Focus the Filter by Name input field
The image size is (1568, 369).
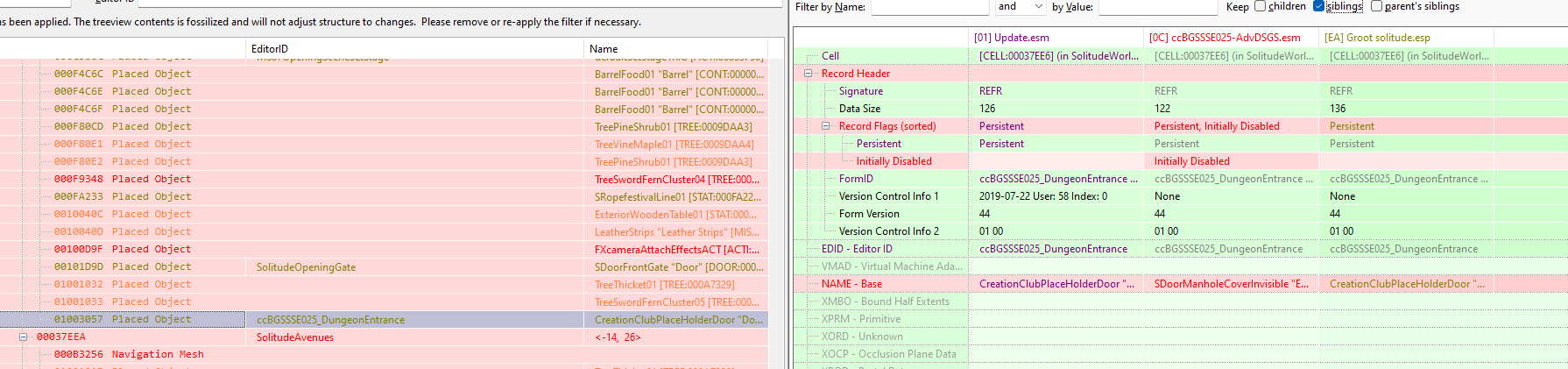(x=929, y=7)
